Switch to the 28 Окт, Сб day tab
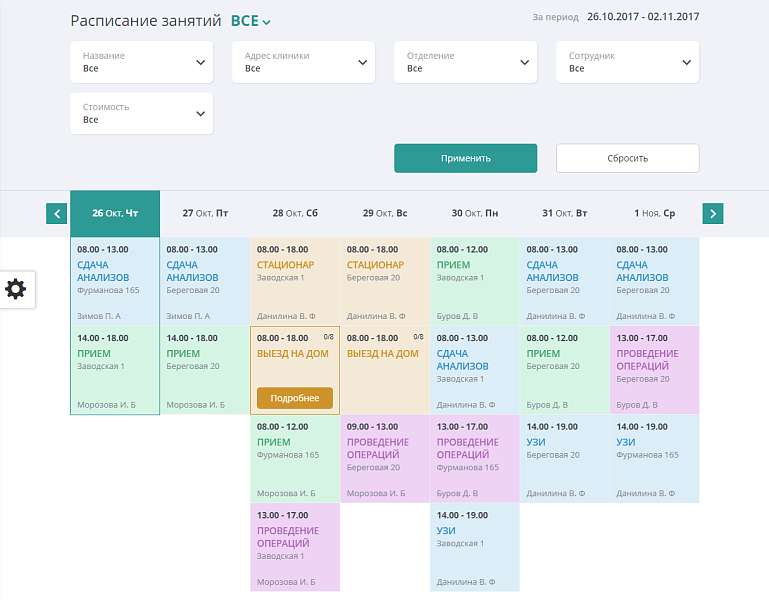Viewport: 769px width, 600px height. (x=295, y=213)
